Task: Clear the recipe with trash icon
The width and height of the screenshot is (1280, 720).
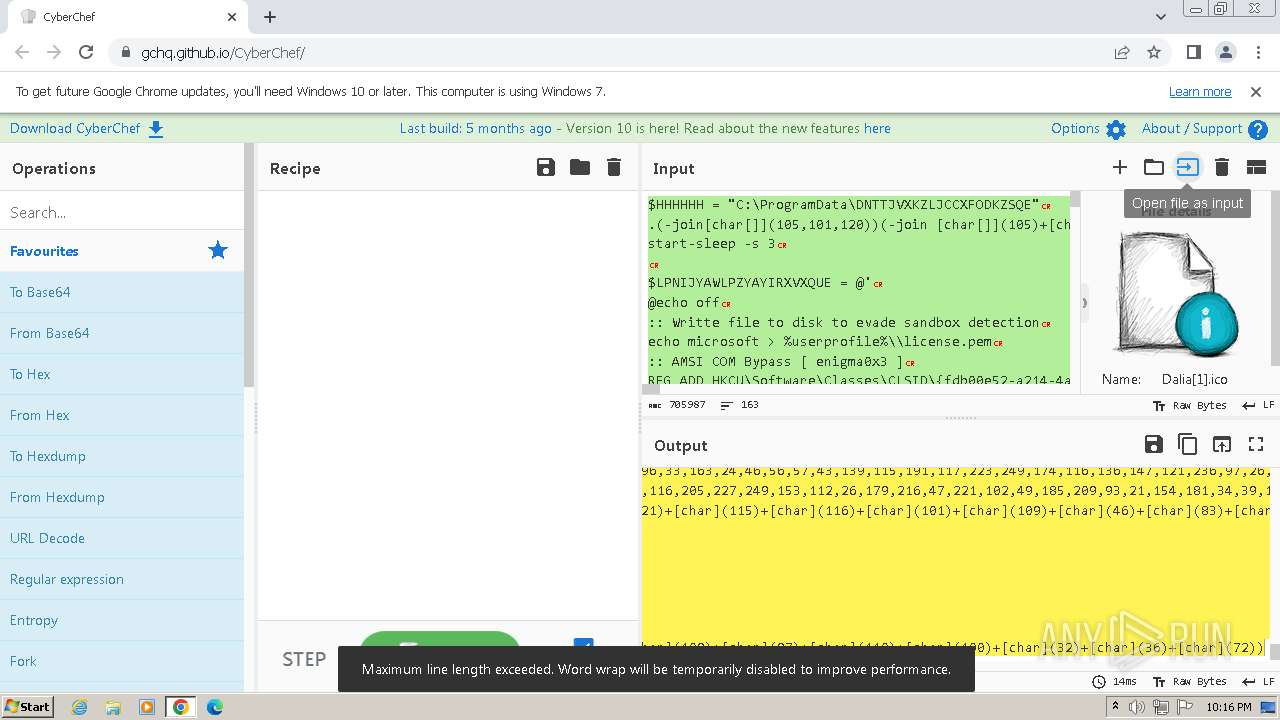Action: point(614,168)
